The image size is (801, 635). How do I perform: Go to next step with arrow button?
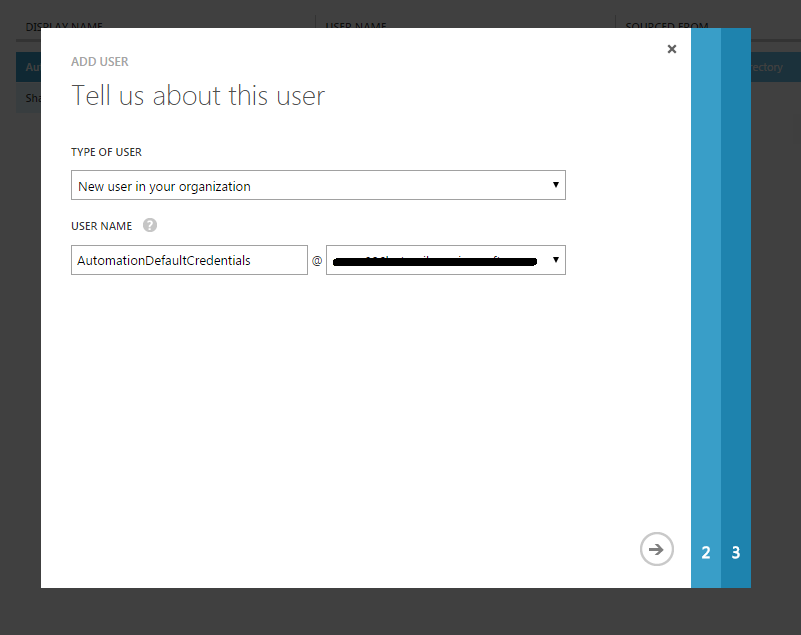tap(656, 549)
